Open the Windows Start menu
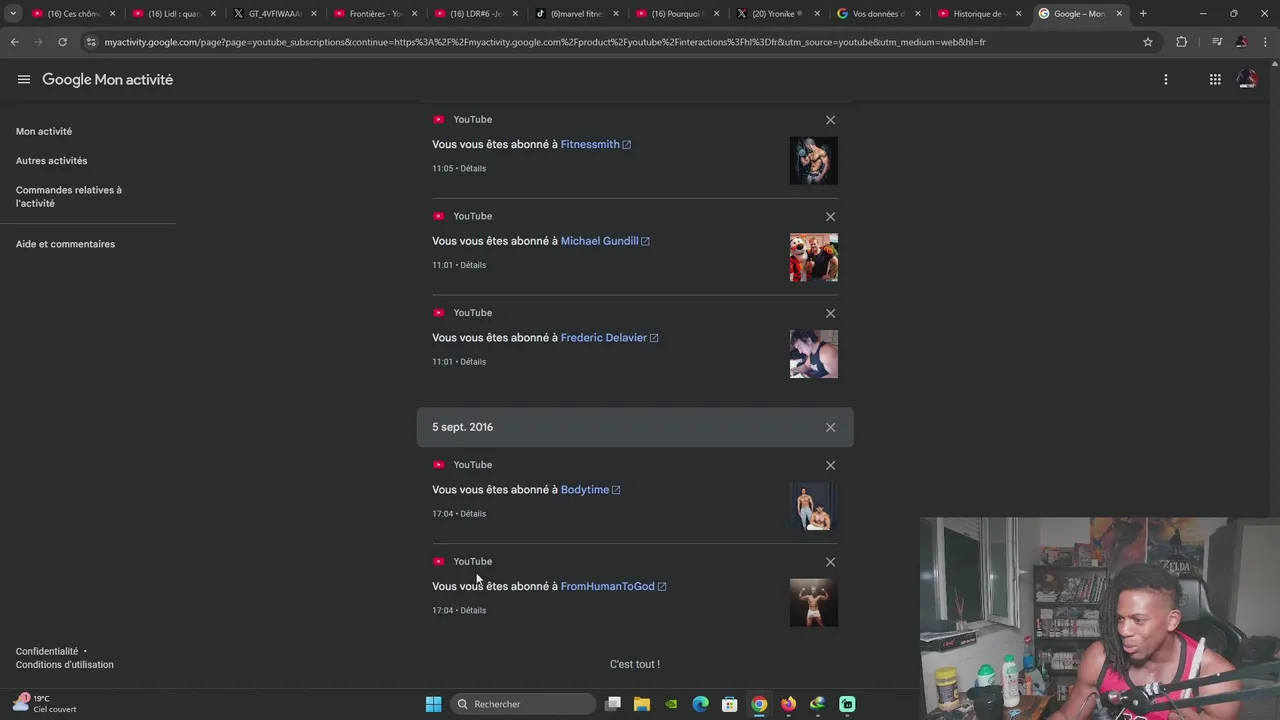Screen dimensions: 1280x720 433,704
